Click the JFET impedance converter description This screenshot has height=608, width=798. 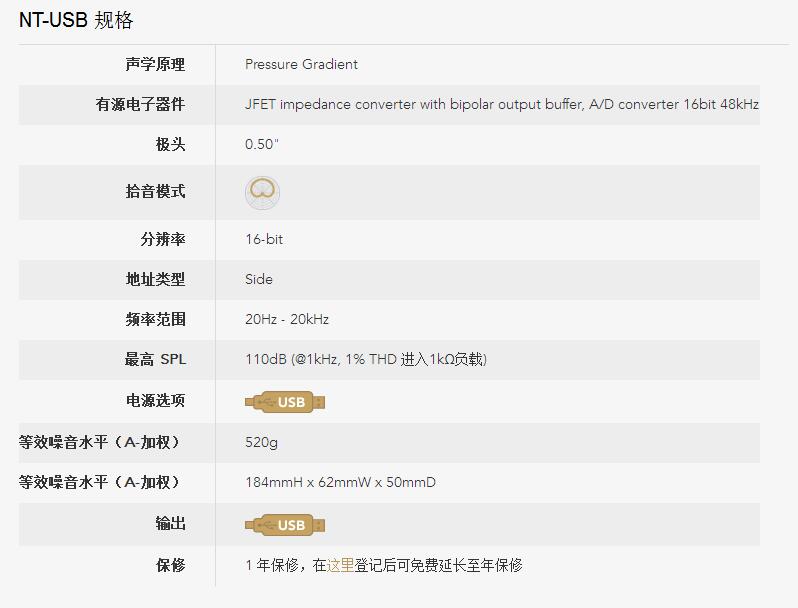coord(502,104)
